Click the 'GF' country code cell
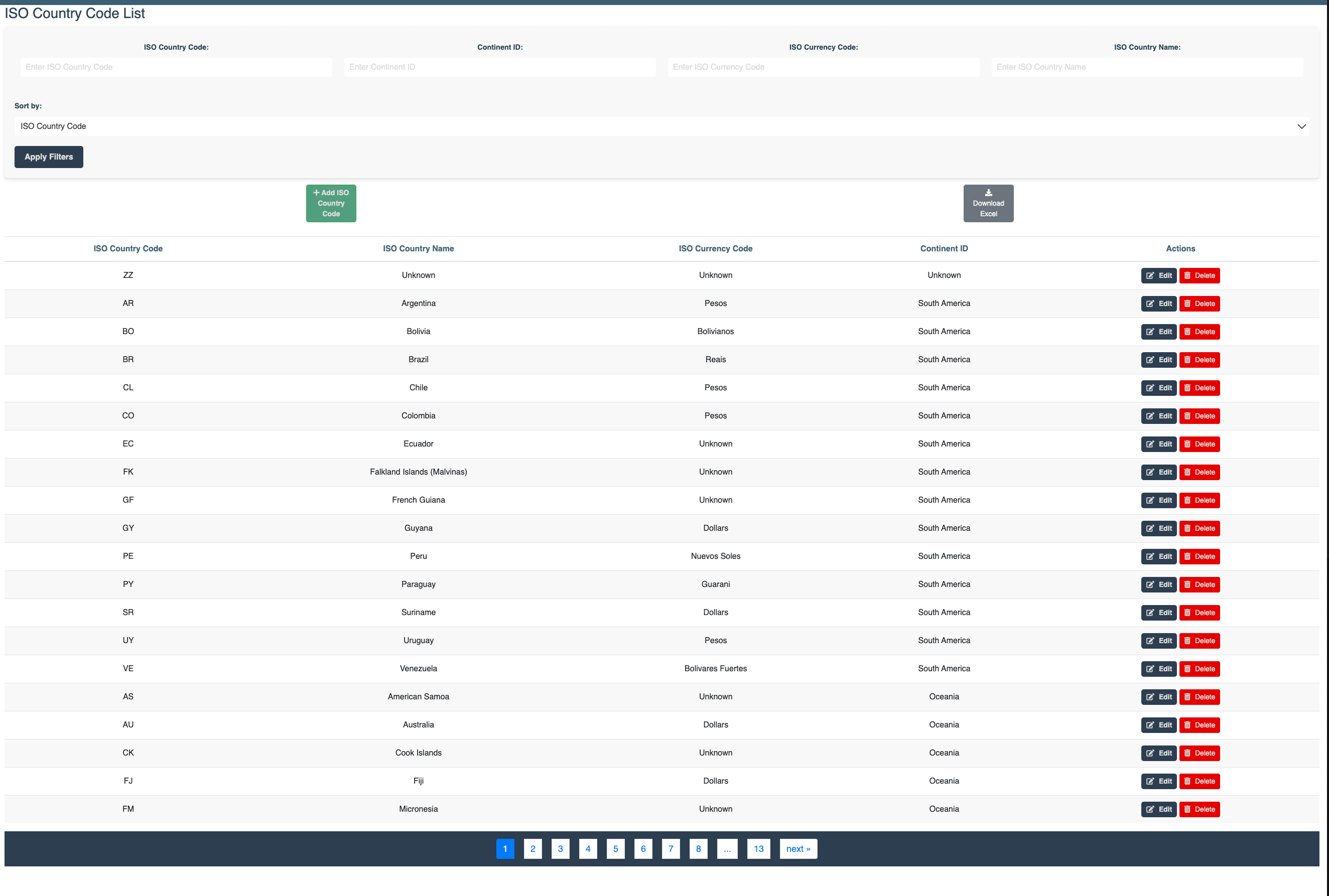 coord(128,500)
